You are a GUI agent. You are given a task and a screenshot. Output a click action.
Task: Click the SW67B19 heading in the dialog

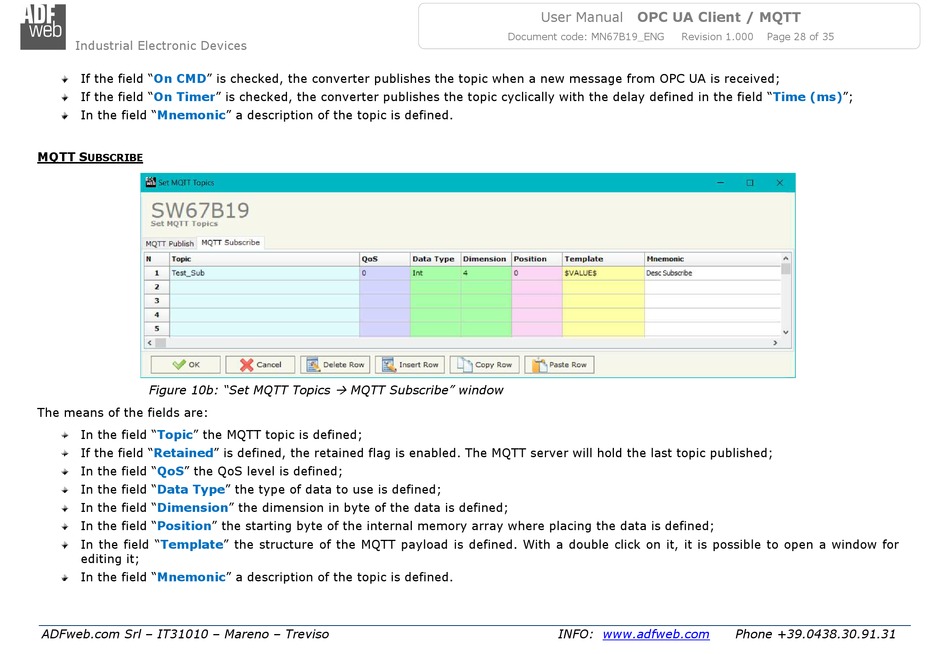(x=200, y=210)
